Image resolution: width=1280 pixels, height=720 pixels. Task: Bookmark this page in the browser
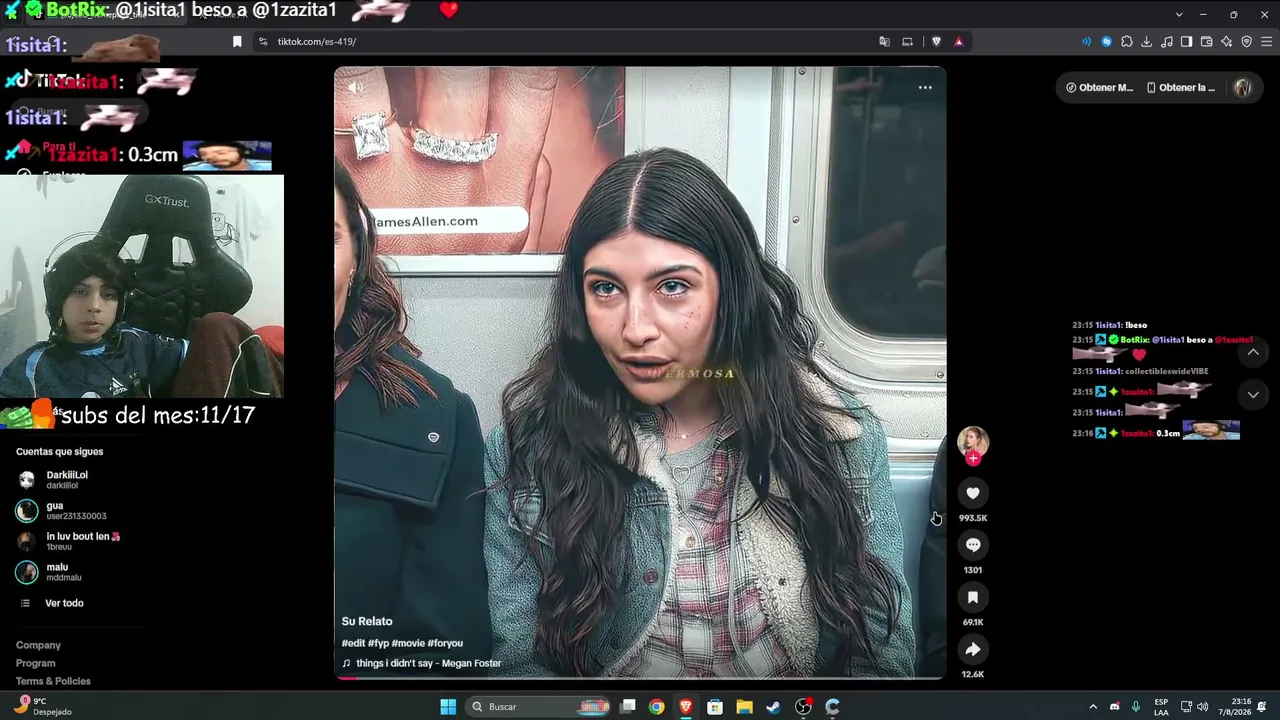click(x=237, y=41)
